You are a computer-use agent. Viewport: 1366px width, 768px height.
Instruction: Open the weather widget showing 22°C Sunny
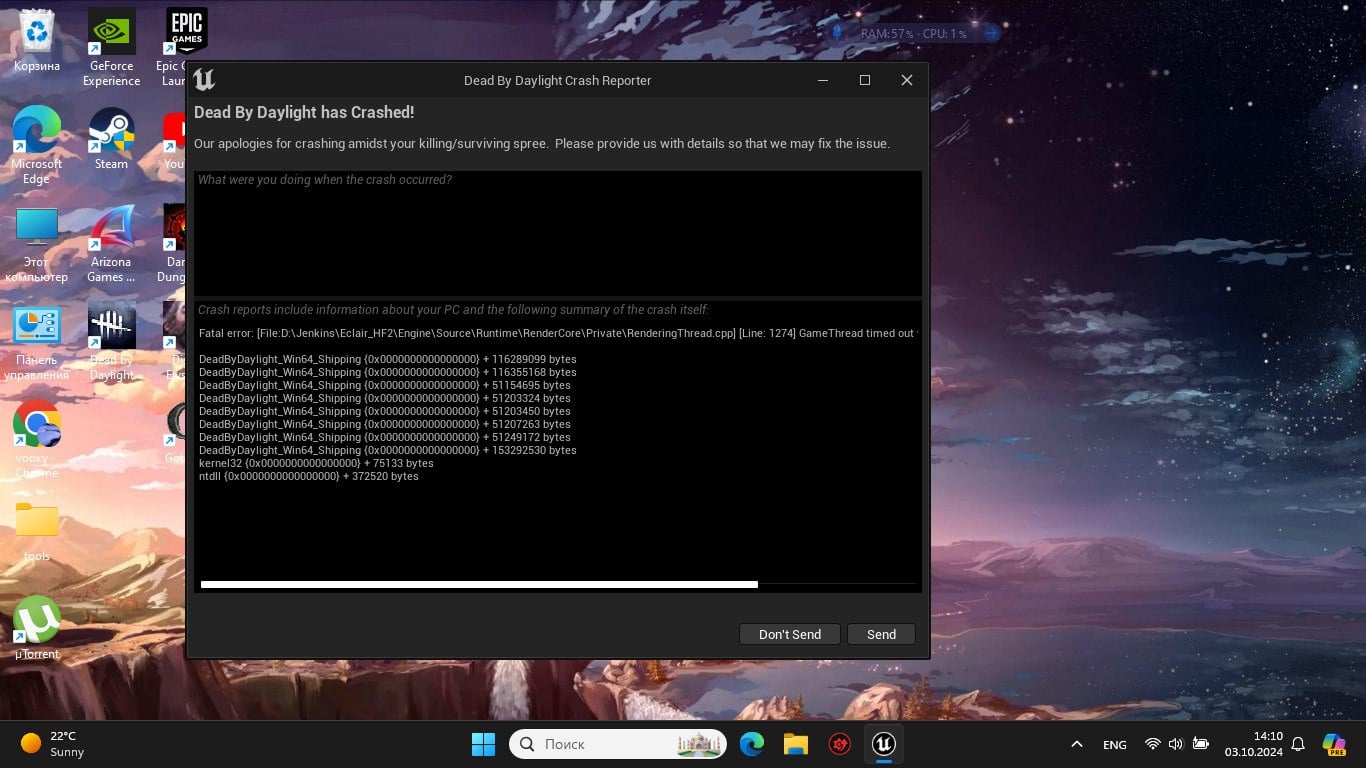point(53,744)
